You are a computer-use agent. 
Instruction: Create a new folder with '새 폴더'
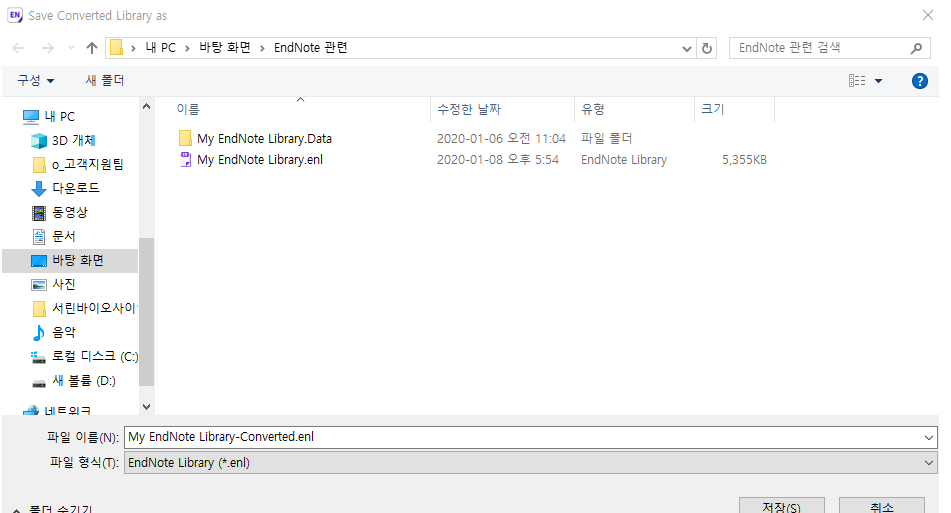(104, 80)
